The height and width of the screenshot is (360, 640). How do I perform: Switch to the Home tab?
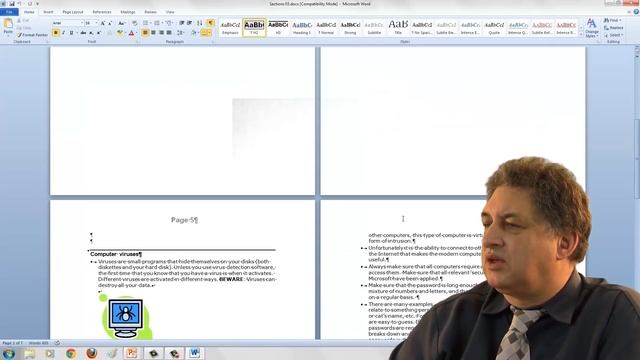[29, 12]
